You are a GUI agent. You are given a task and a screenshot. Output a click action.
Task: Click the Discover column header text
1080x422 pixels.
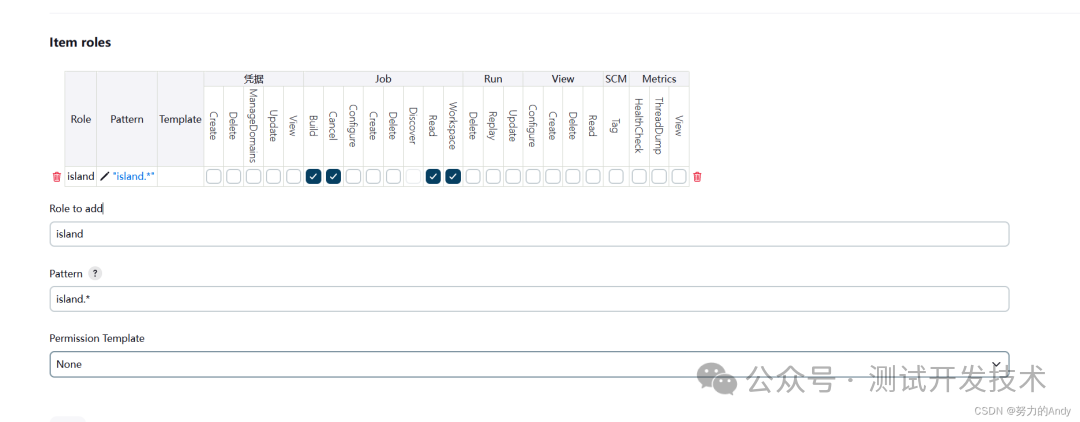click(x=413, y=126)
